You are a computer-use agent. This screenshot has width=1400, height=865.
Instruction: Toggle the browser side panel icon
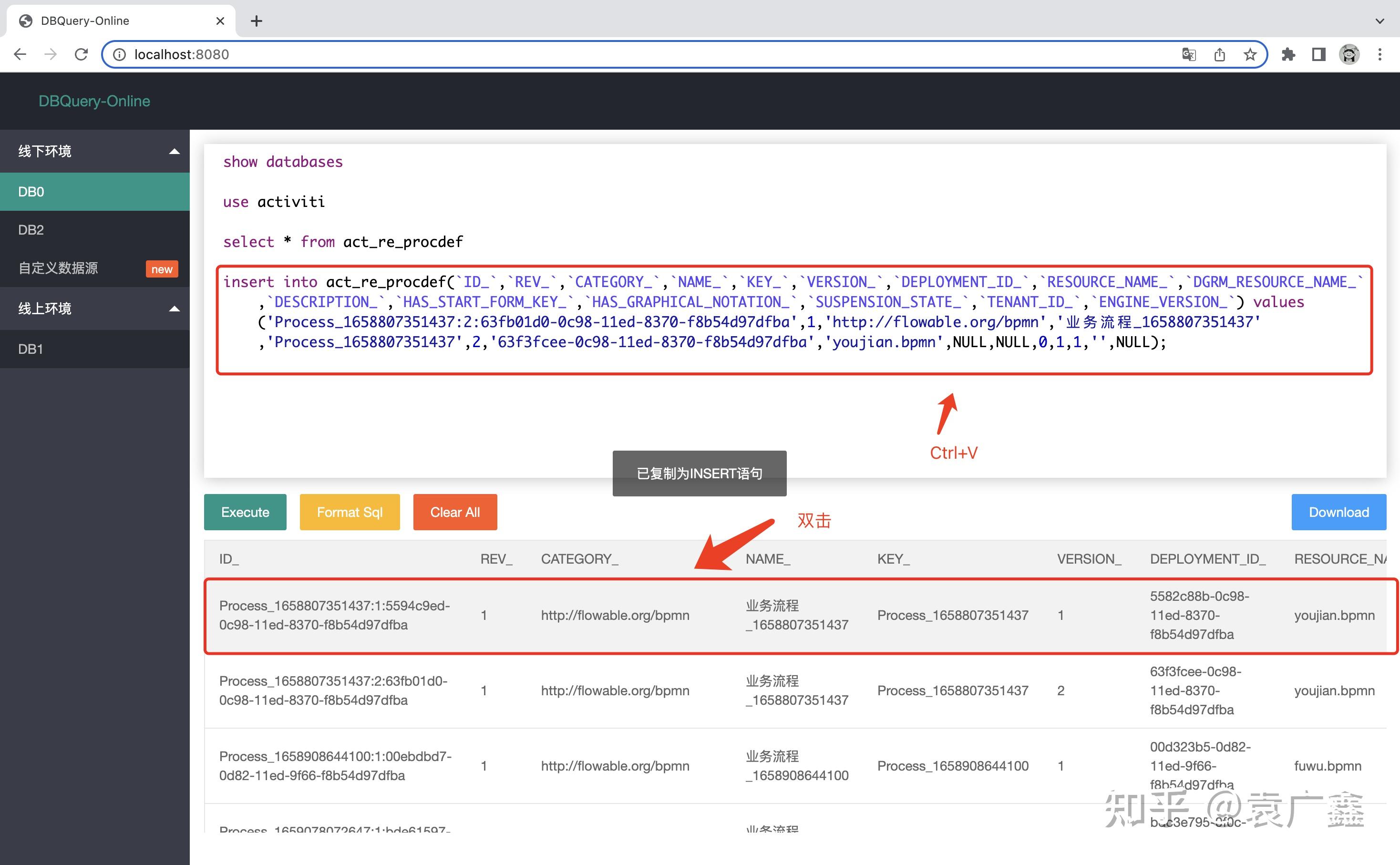(x=1318, y=54)
